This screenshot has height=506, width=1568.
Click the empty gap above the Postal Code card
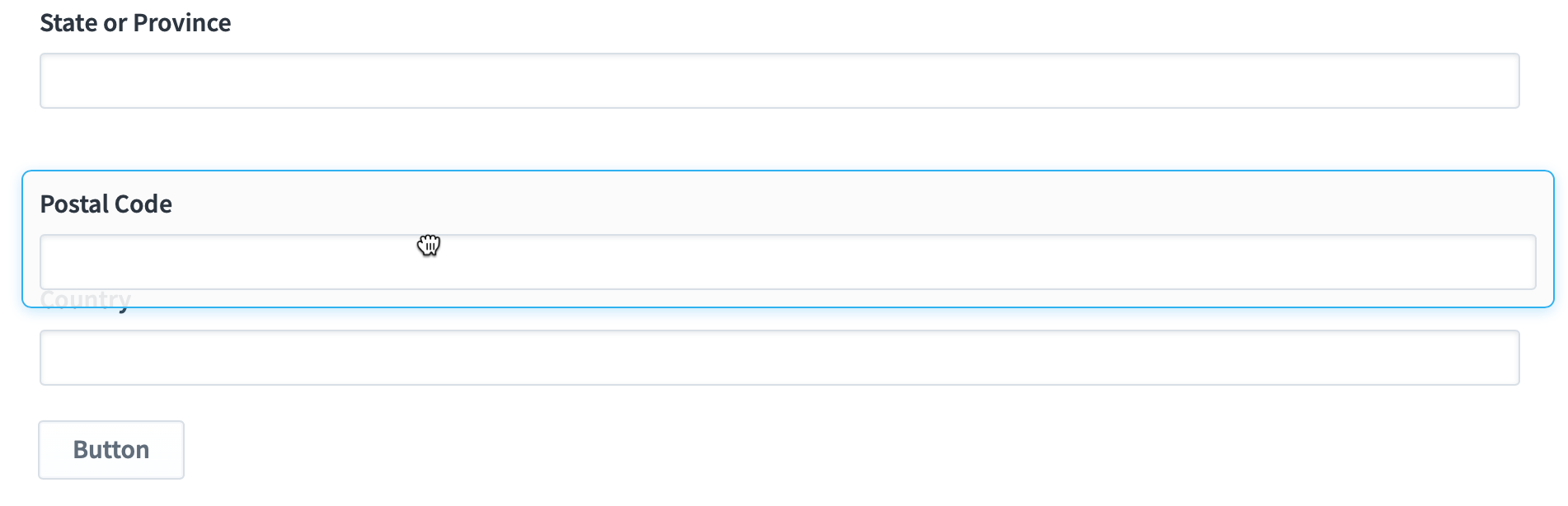779,139
